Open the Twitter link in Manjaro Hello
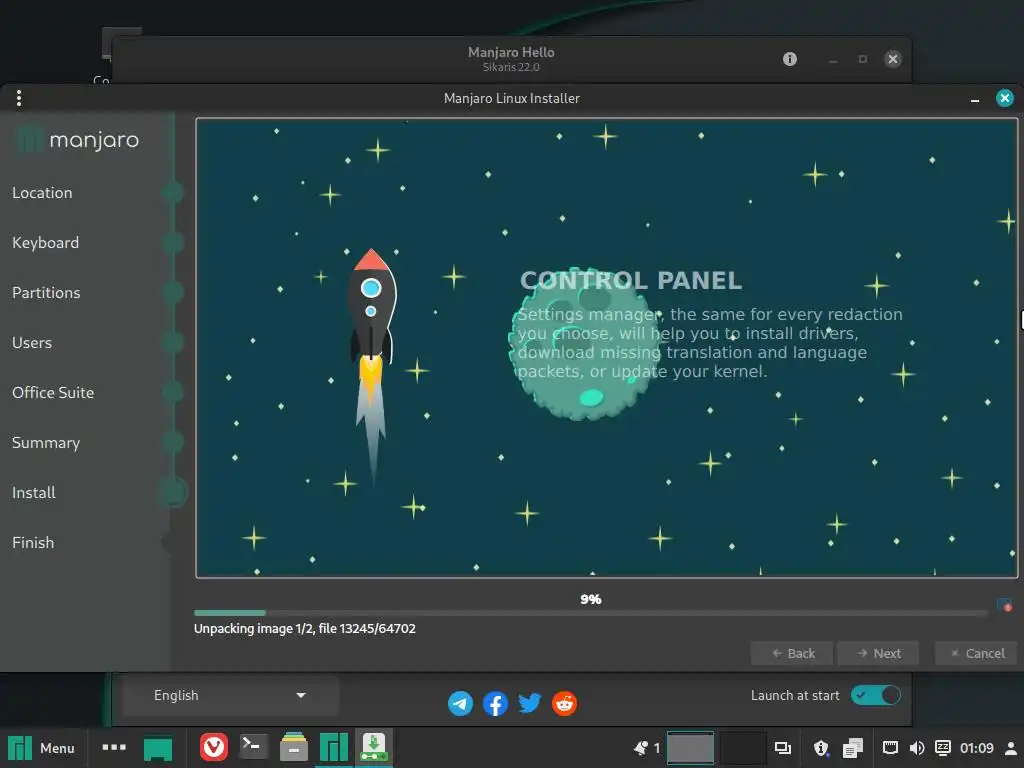The image size is (1024, 768). click(530, 703)
